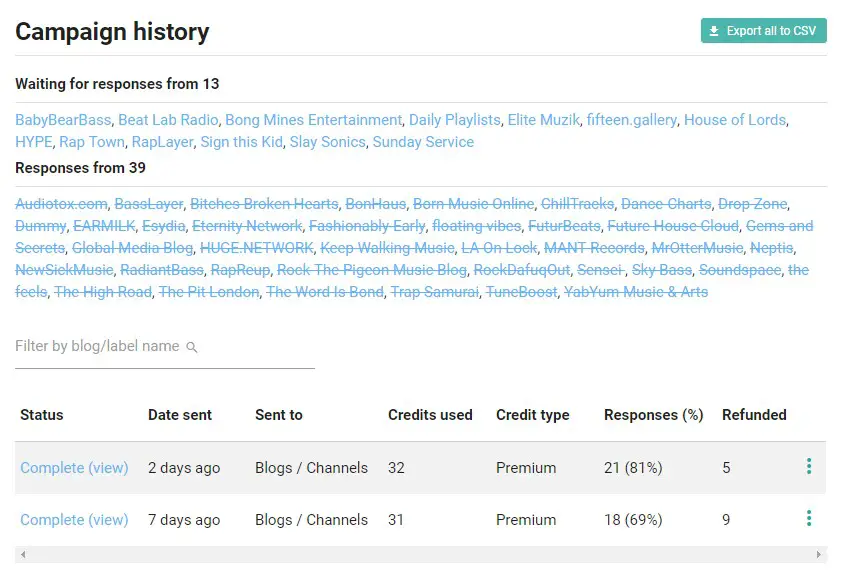
Task: Open the Global Media Blog link
Action: point(132,247)
